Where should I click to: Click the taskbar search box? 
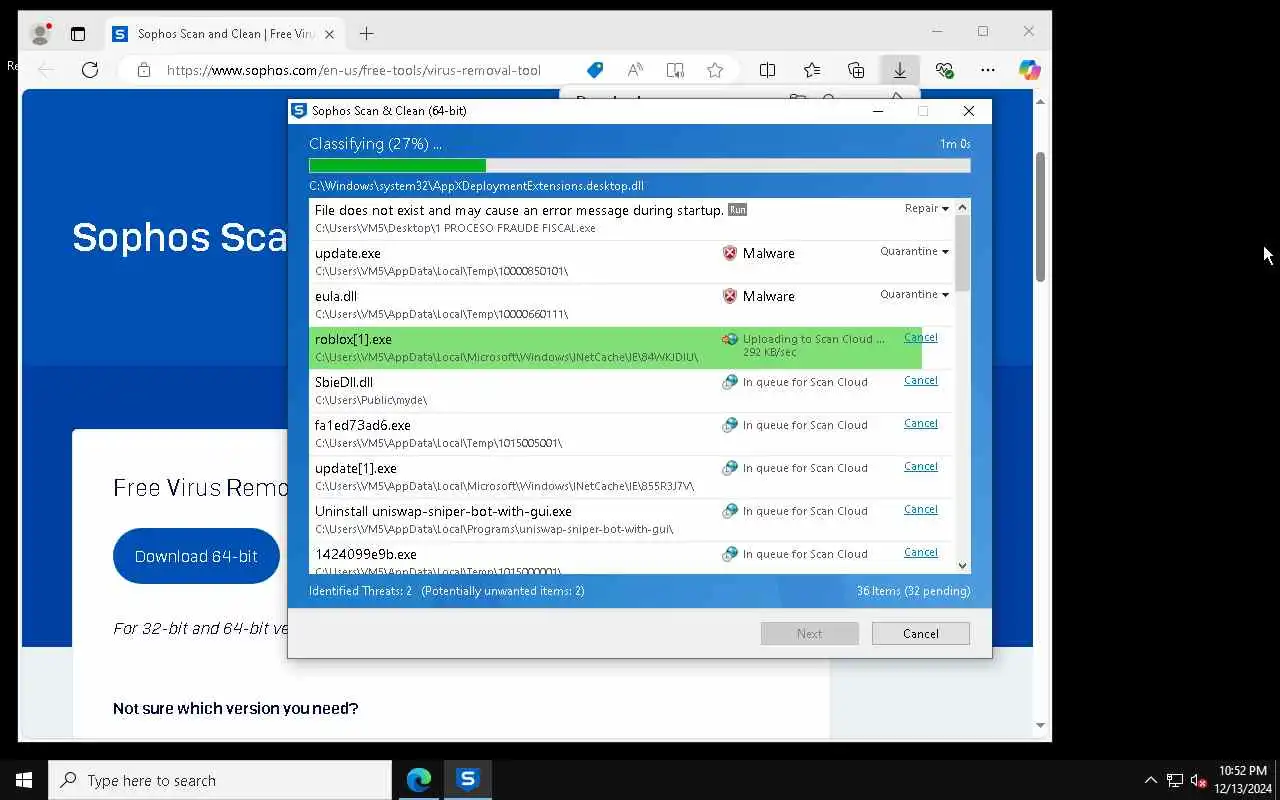(x=220, y=780)
